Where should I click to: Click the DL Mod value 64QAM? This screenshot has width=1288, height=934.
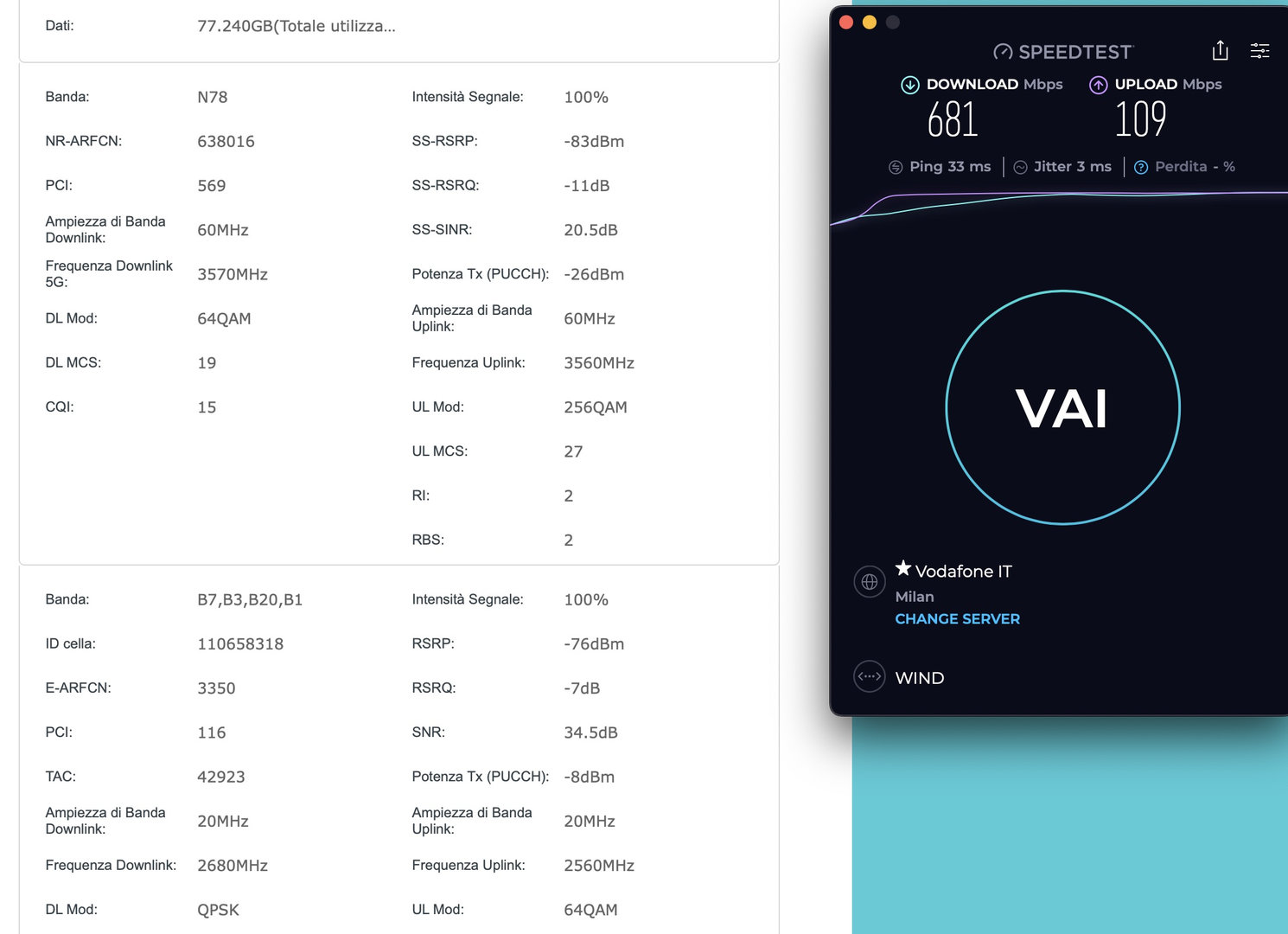(x=224, y=318)
